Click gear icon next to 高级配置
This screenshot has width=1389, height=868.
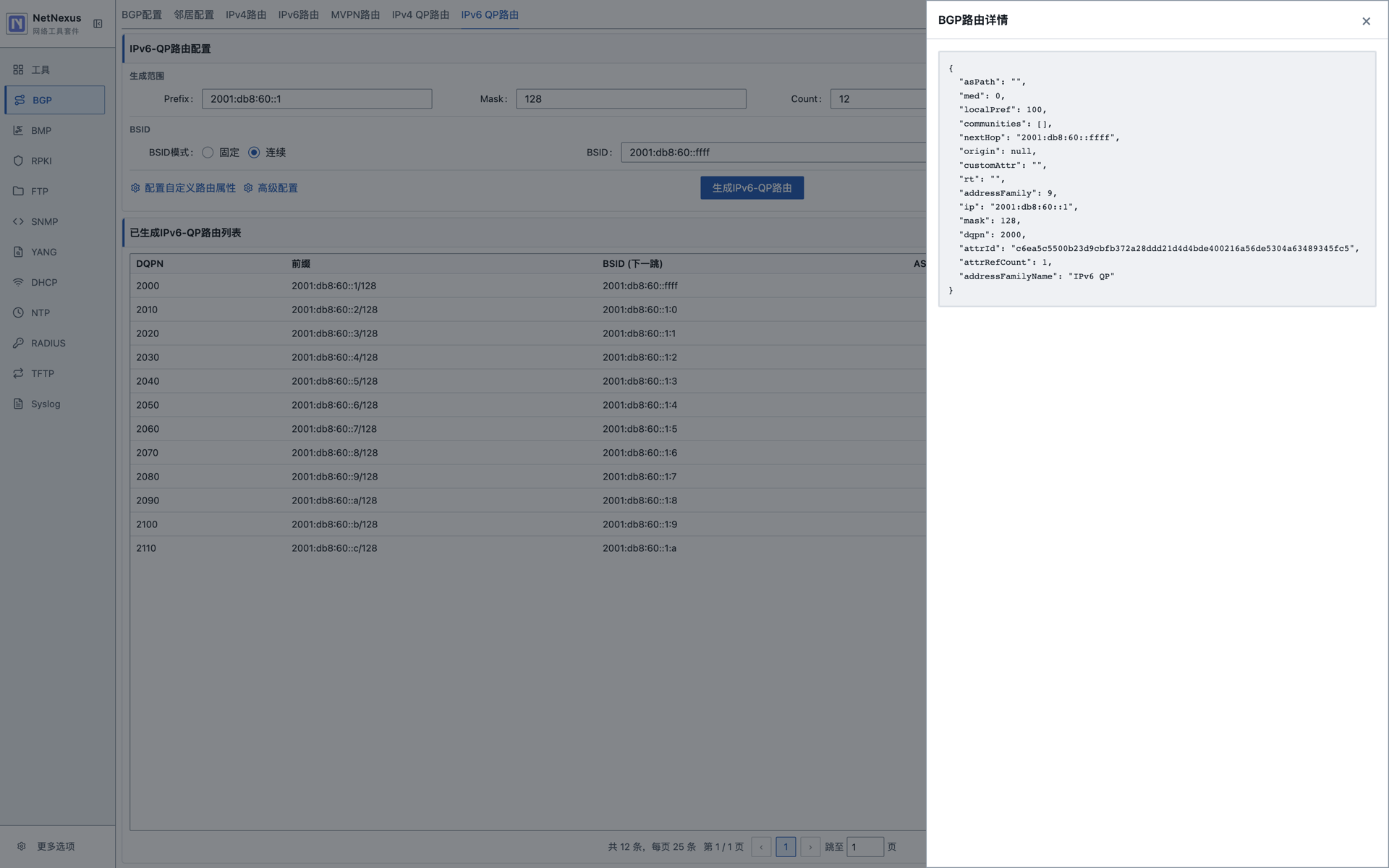point(248,188)
